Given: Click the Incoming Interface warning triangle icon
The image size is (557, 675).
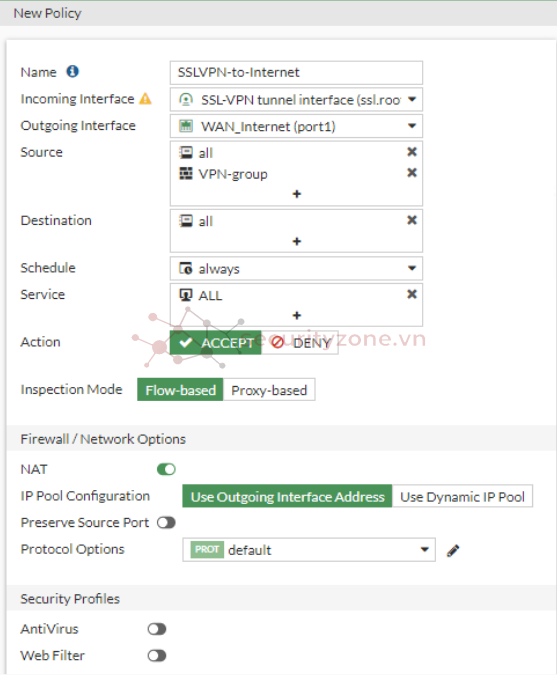Looking at the screenshot, I should coord(145,99).
